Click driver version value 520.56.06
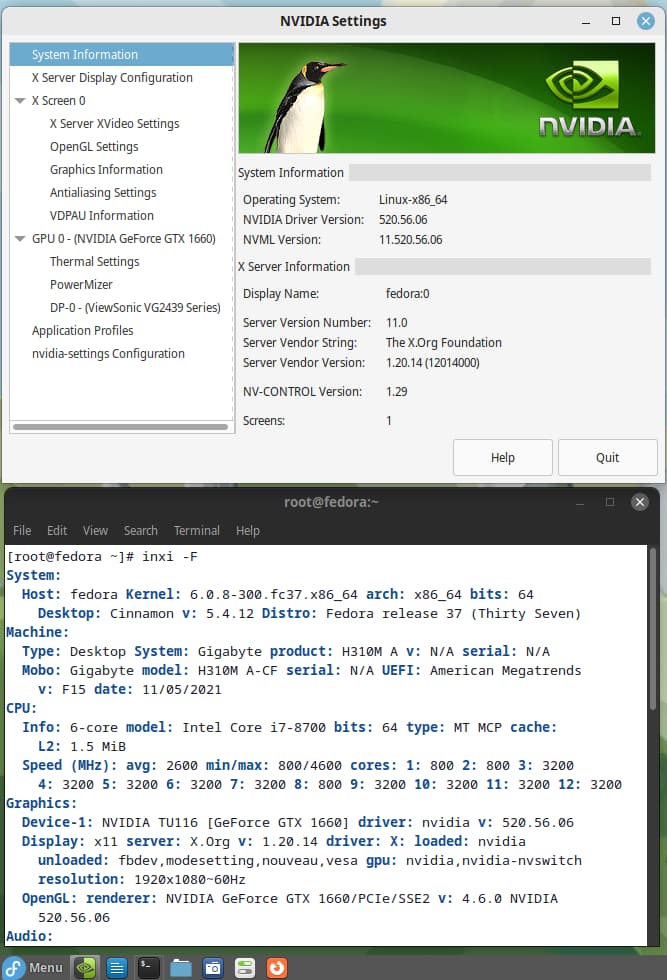667x980 pixels. [x=403, y=220]
